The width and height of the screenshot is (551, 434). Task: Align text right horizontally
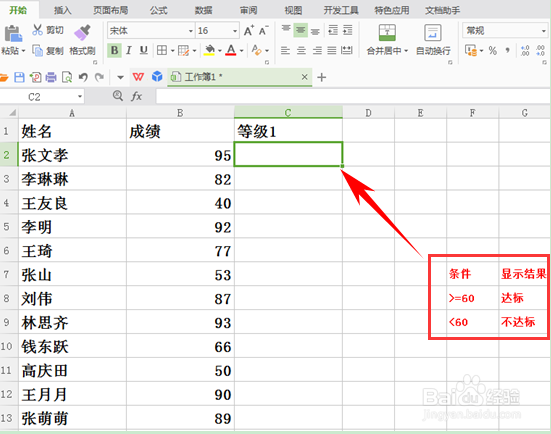click(317, 51)
